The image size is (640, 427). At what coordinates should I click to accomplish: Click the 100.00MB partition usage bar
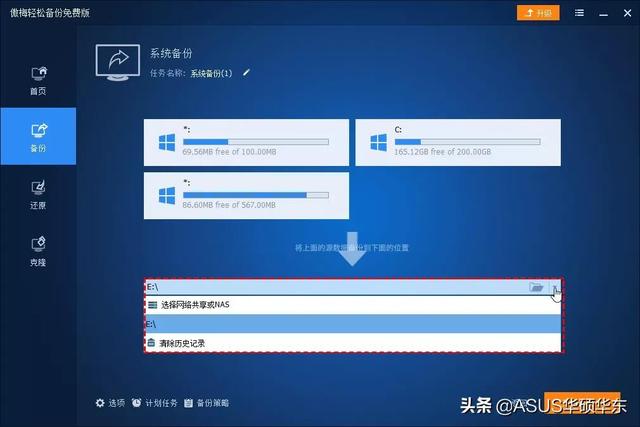point(256,142)
